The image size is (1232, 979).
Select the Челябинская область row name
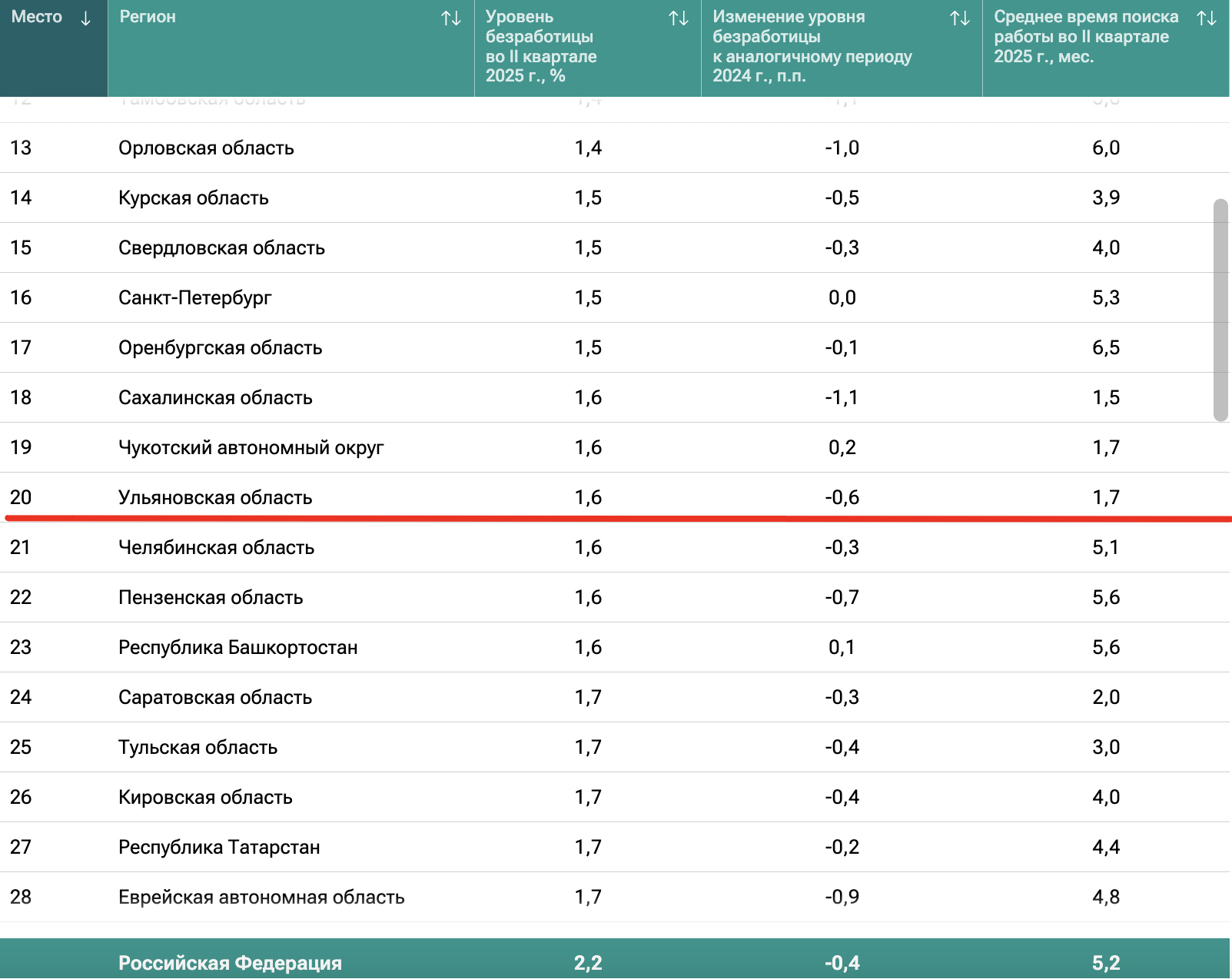pos(217,548)
